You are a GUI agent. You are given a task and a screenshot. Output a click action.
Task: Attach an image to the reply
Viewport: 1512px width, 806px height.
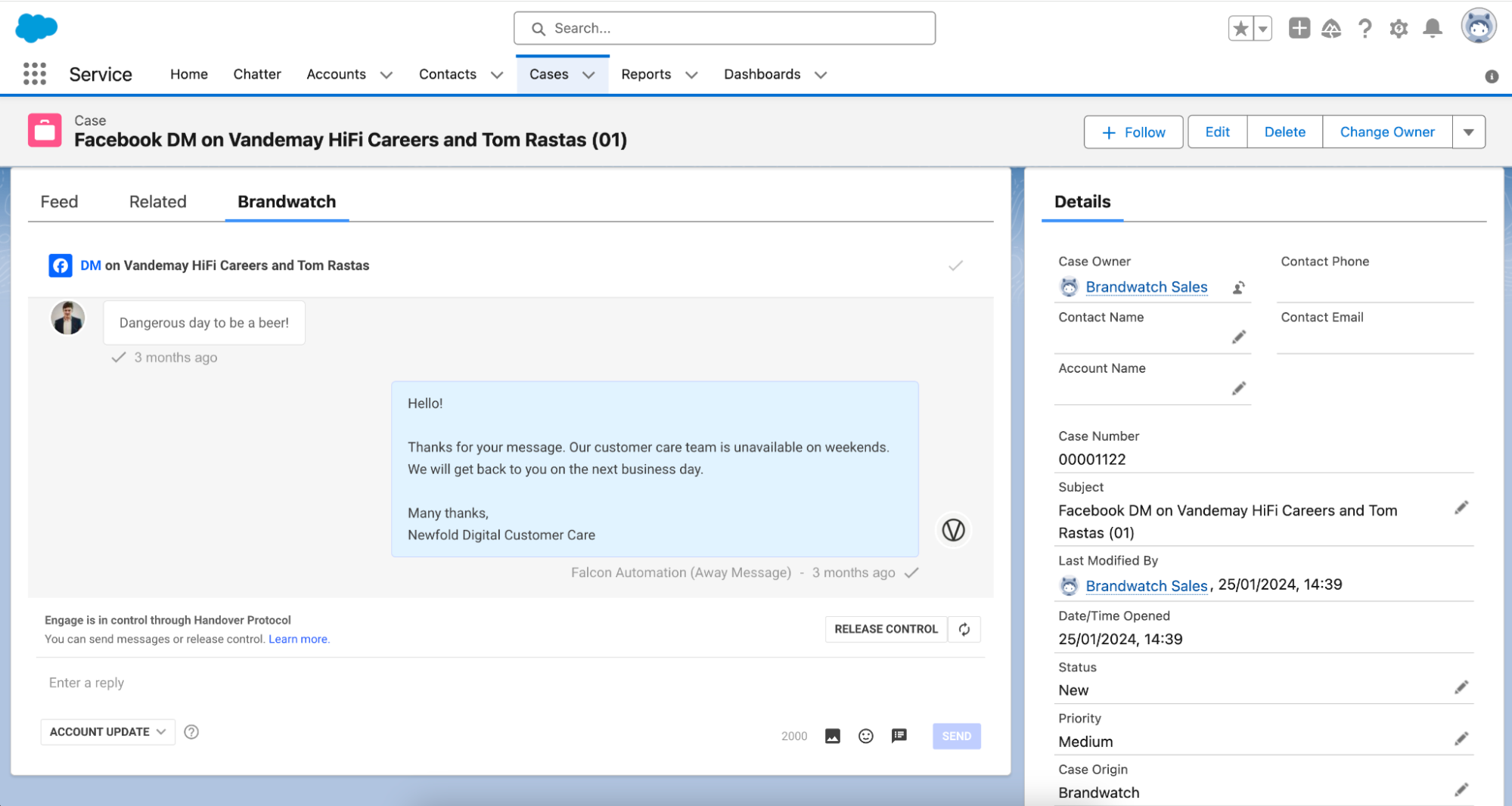[833, 736]
